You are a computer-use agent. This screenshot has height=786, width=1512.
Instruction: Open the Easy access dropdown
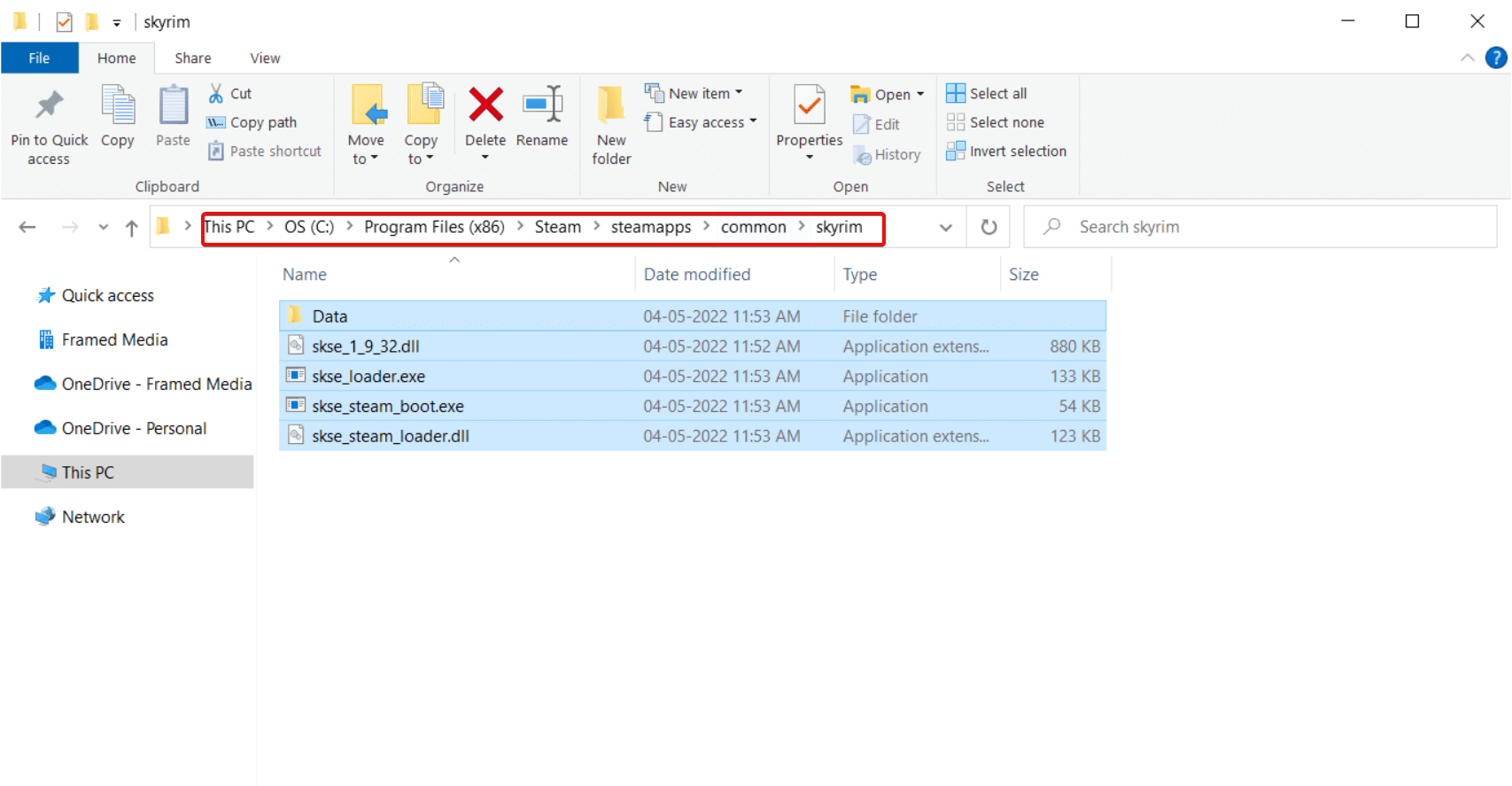click(701, 122)
